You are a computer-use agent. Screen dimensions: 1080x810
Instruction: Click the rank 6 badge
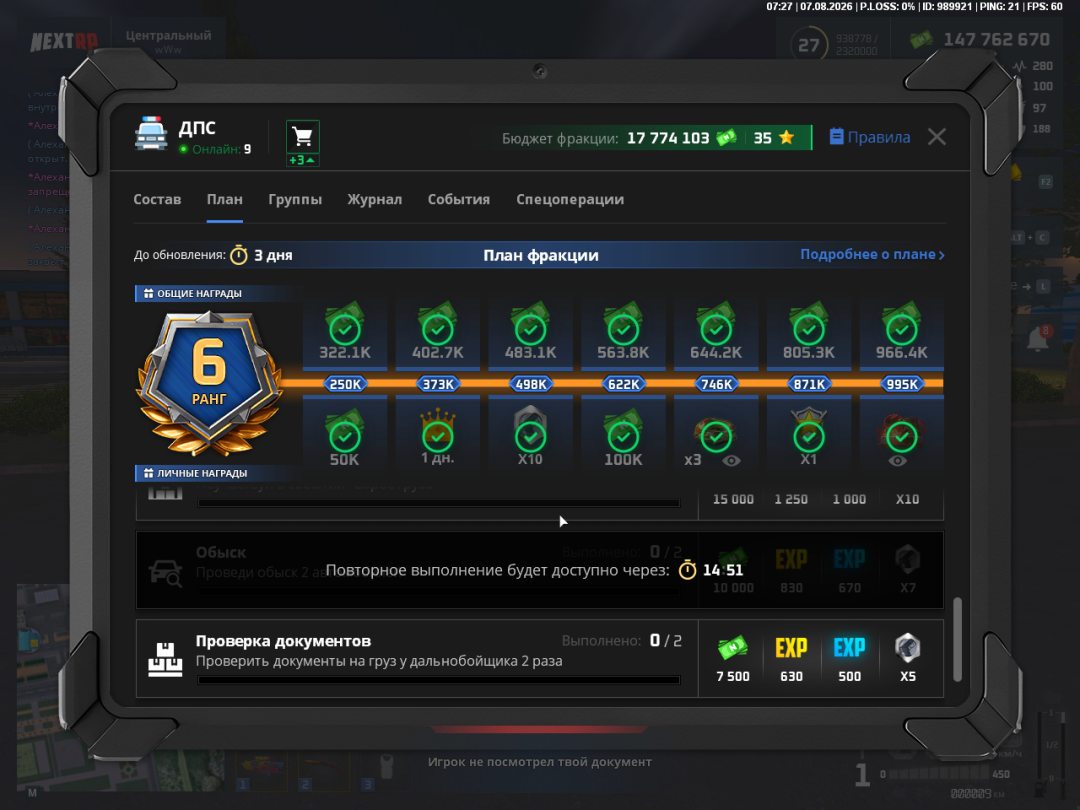(x=209, y=383)
